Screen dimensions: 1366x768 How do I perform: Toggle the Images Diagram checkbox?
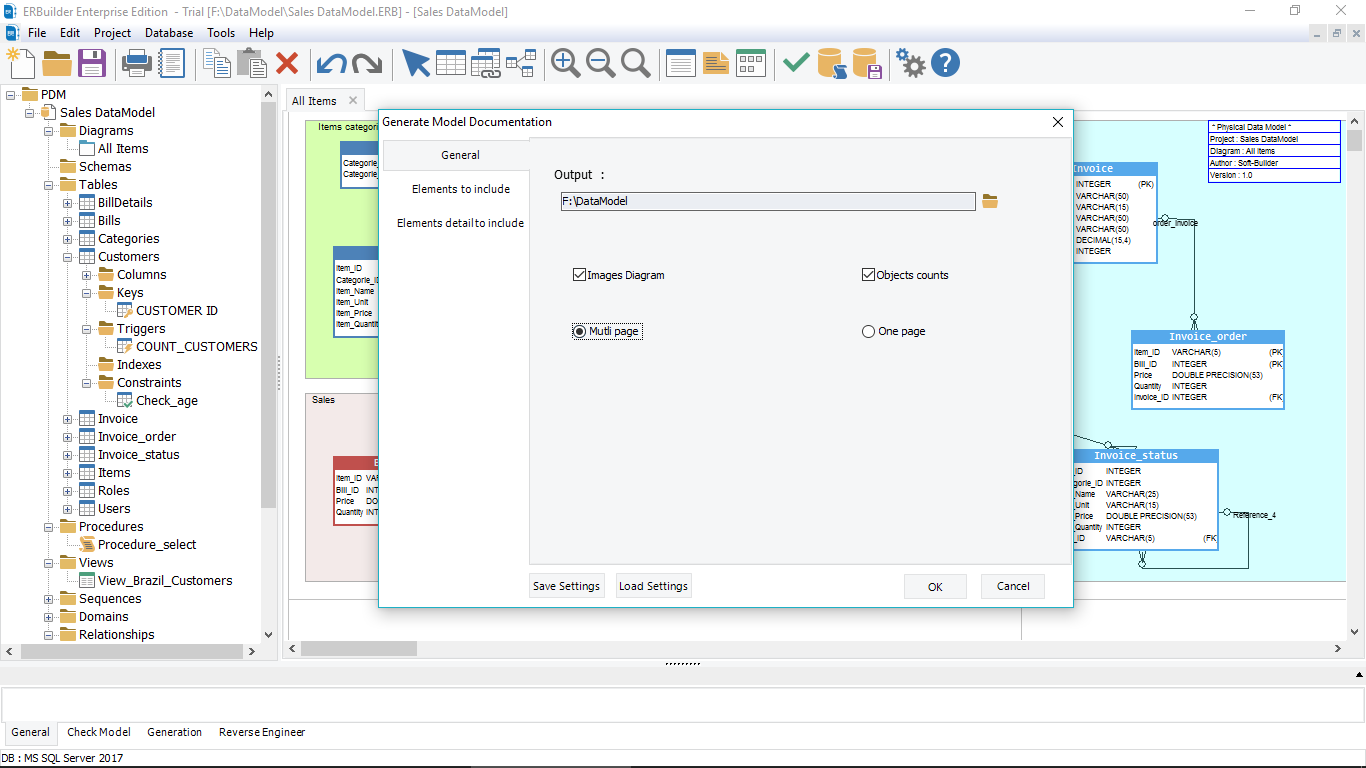(579, 274)
